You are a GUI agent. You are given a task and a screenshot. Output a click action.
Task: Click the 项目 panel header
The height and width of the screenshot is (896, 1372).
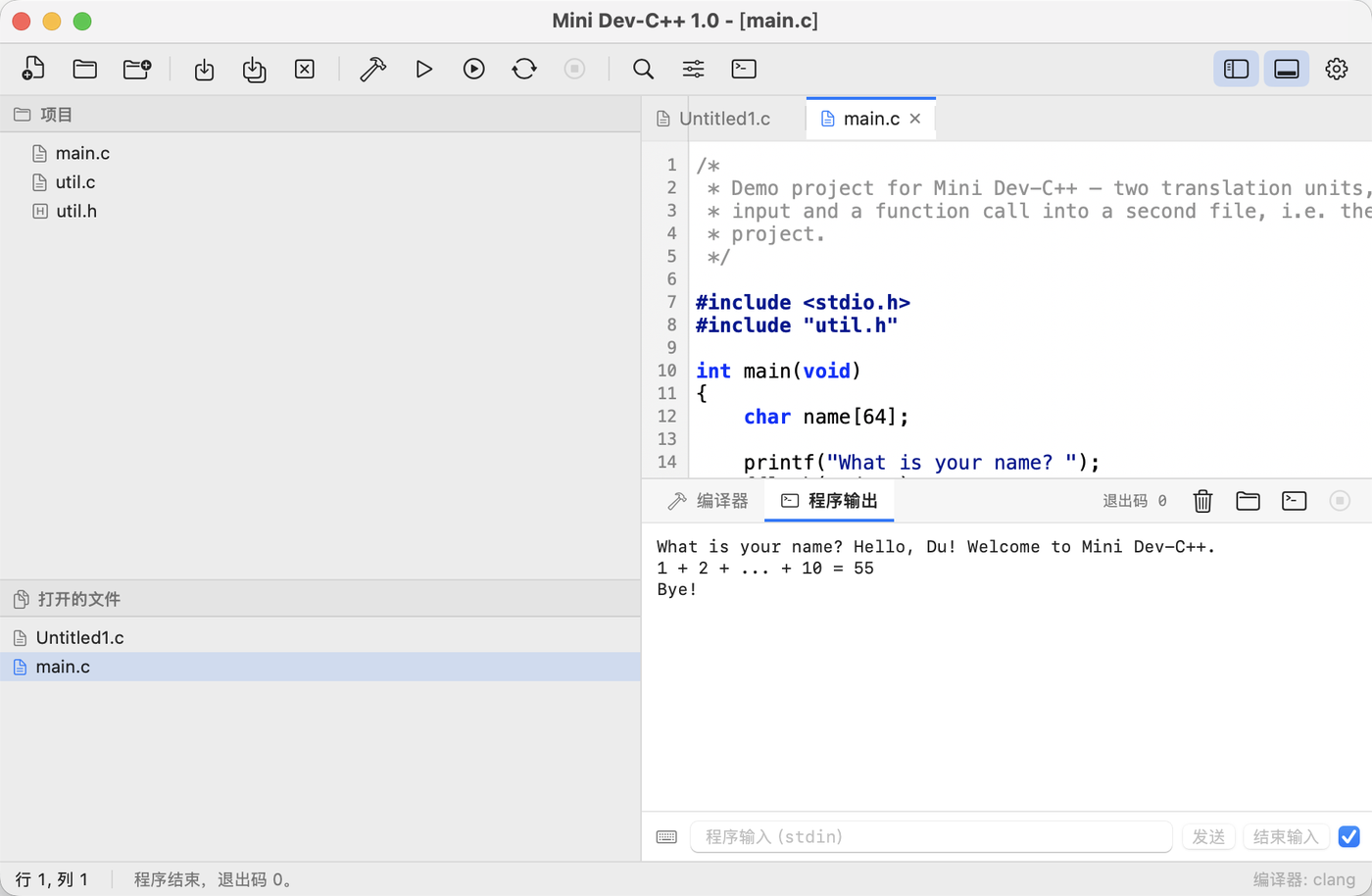tap(320, 115)
